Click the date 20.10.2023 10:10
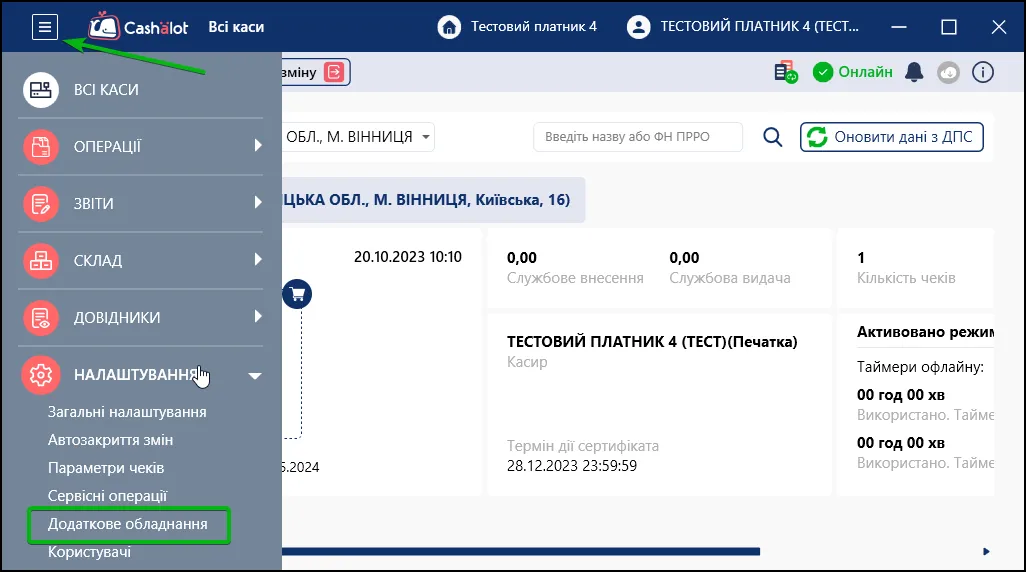 [x=408, y=257]
